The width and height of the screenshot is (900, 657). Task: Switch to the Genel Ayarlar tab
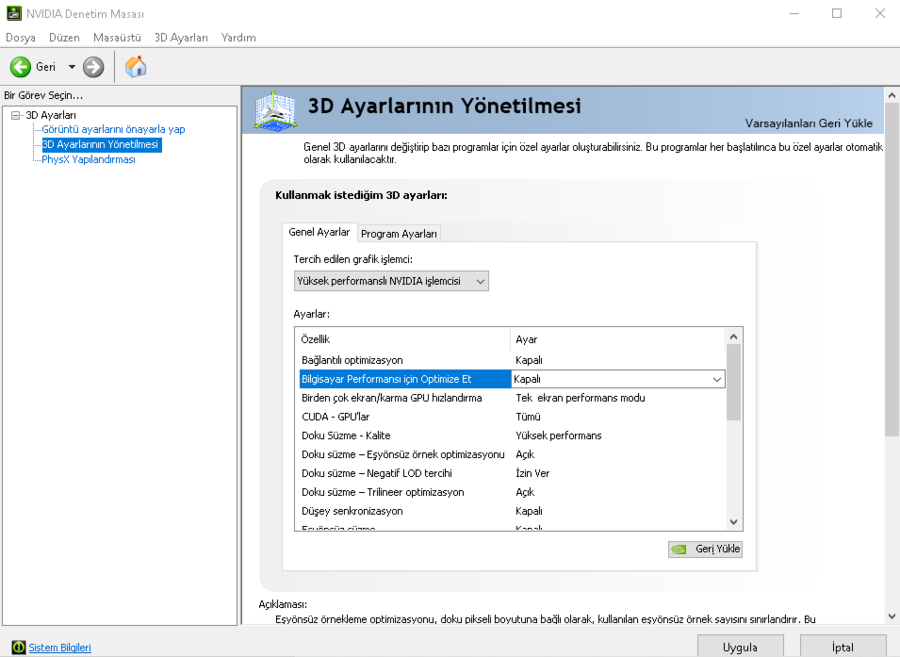(319, 232)
